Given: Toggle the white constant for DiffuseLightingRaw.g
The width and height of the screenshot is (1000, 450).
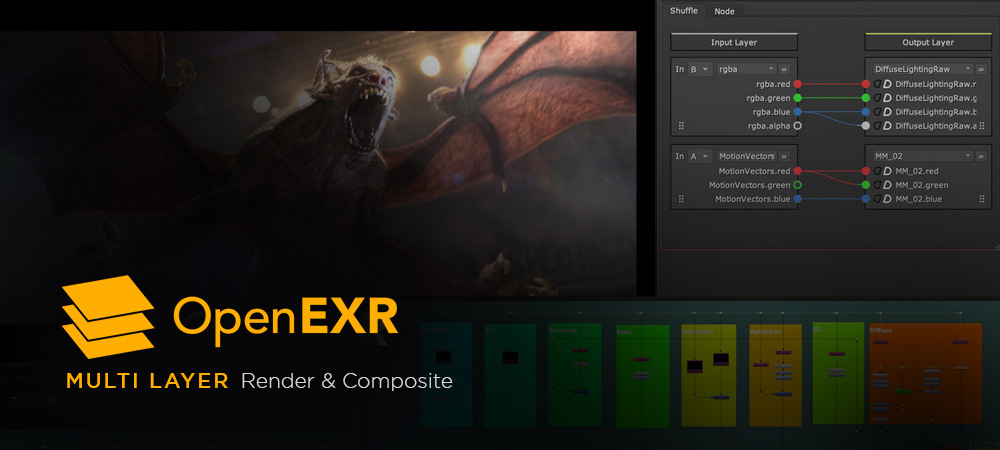Looking at the screenshot, I should (x=887, y=98).
